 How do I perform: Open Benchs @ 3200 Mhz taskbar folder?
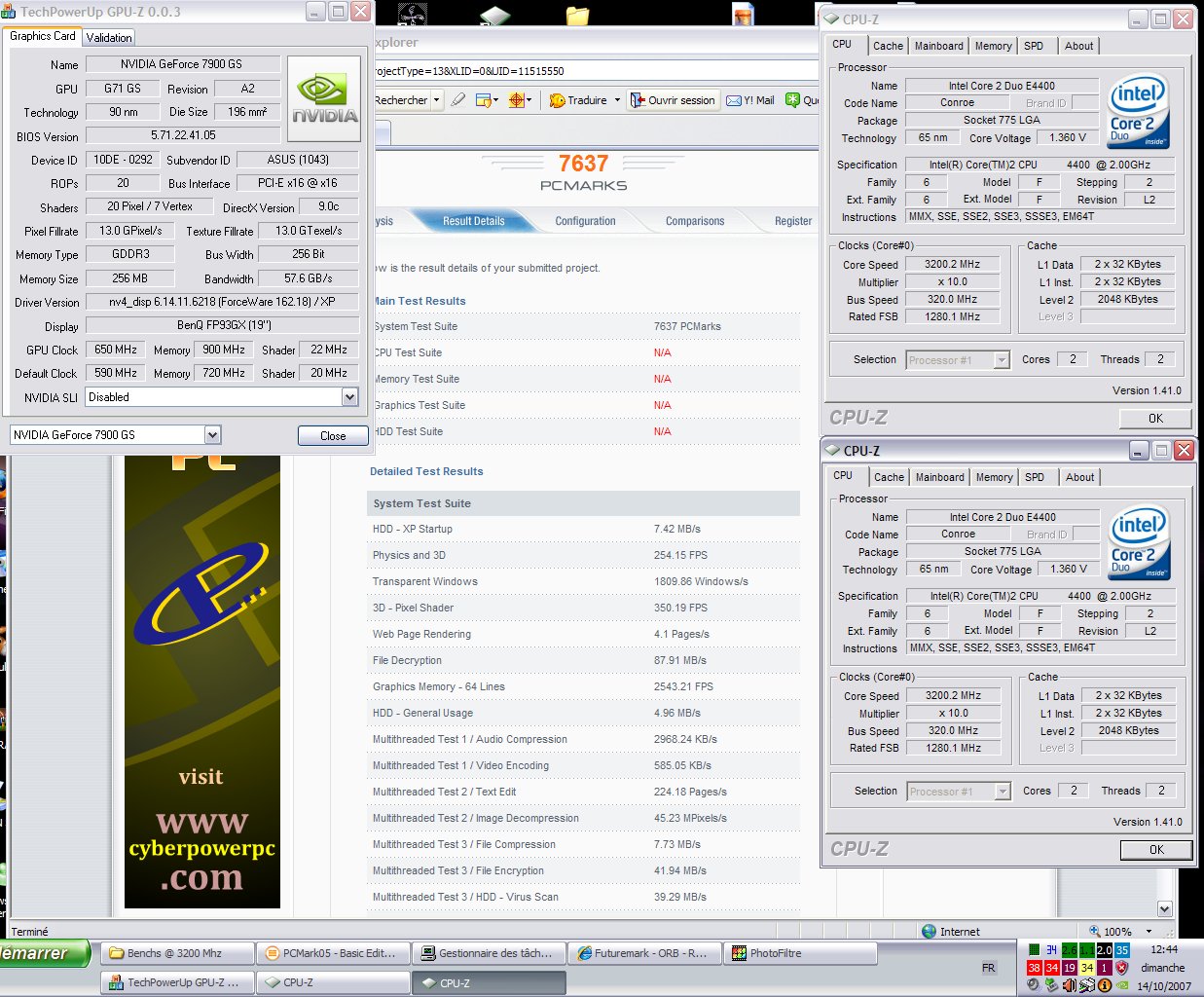pyautogui.click(x=177, y=953)
